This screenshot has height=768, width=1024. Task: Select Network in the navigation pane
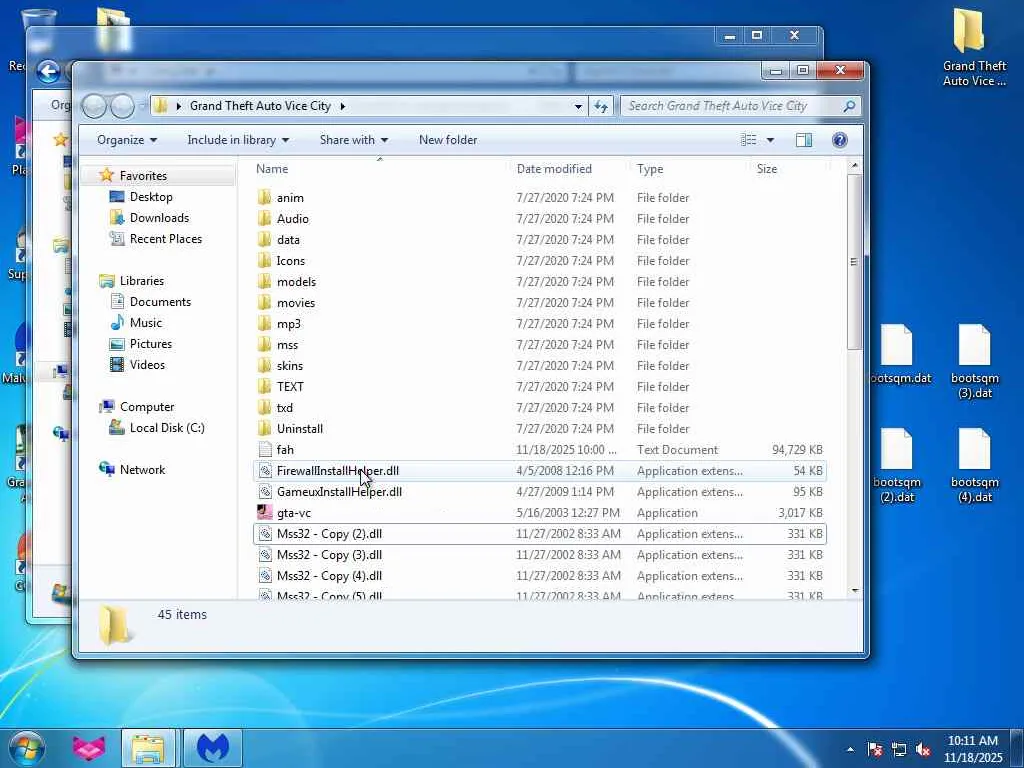142,470
